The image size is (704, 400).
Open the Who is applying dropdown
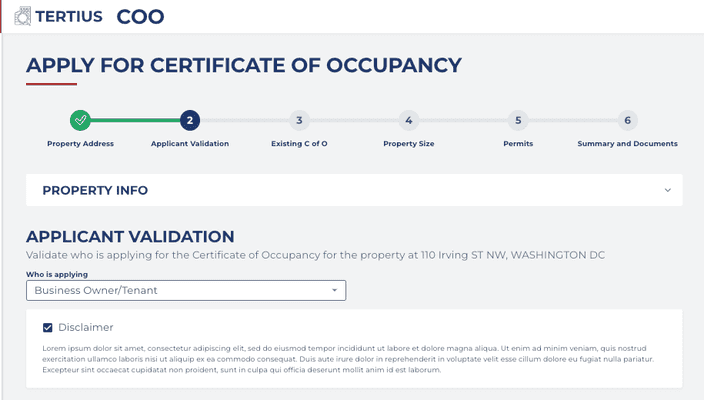(186, 290)
